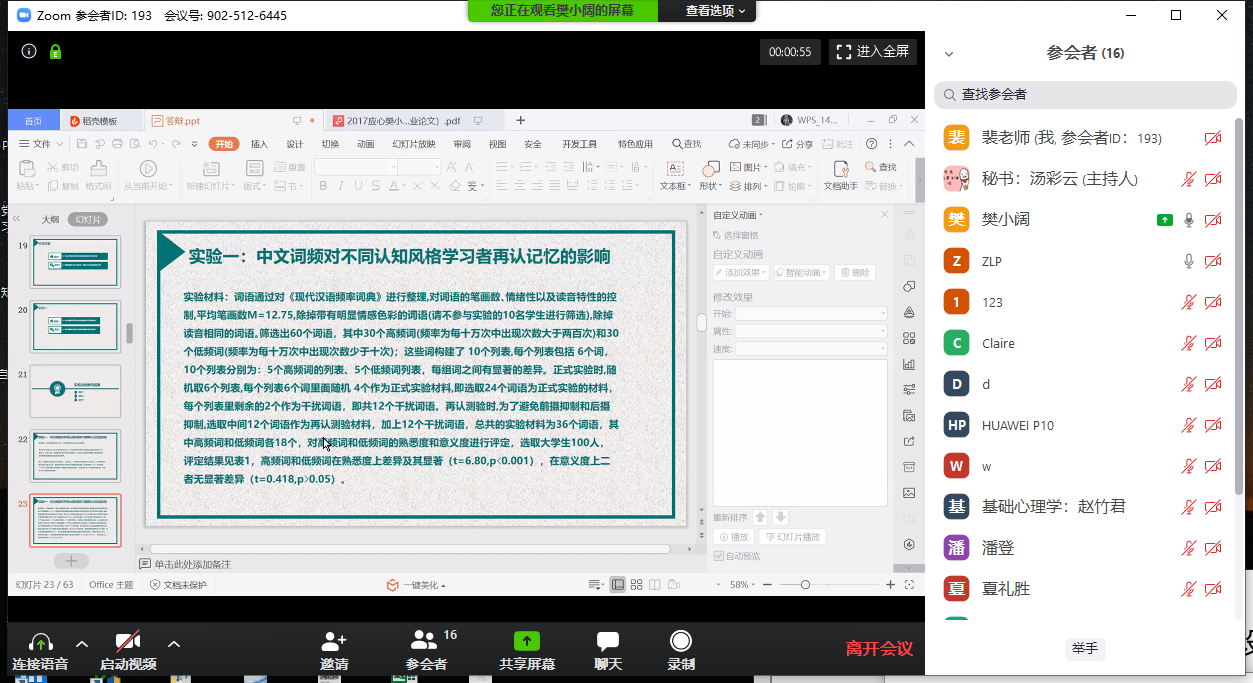The width and height of the screenshot is (1253, 683).
Task: Open the Participants icon showing 16
Action: (x=426, y=642)
